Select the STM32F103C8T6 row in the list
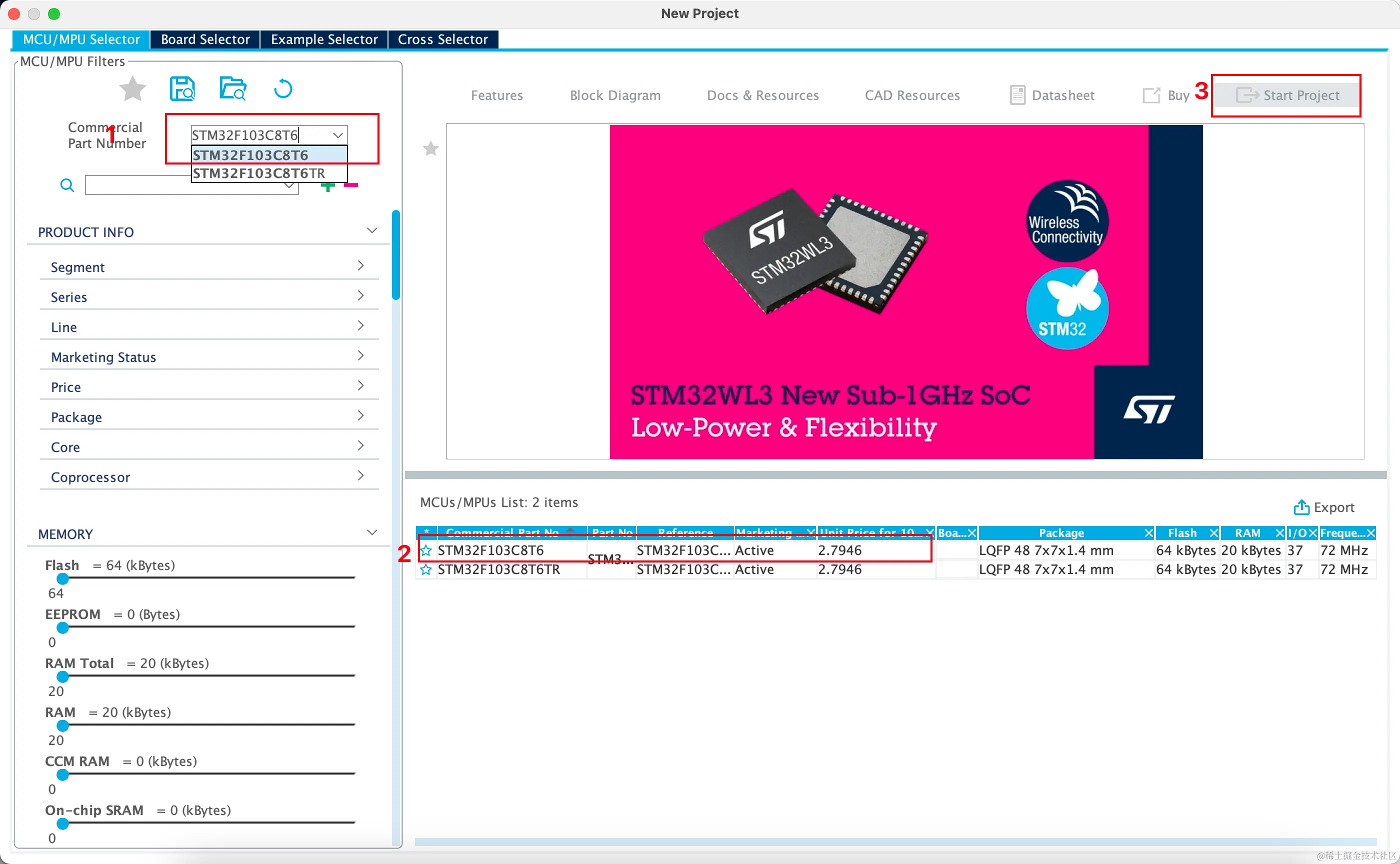The height and width of the screenshot is (864, 1400). tap(896, 551)
